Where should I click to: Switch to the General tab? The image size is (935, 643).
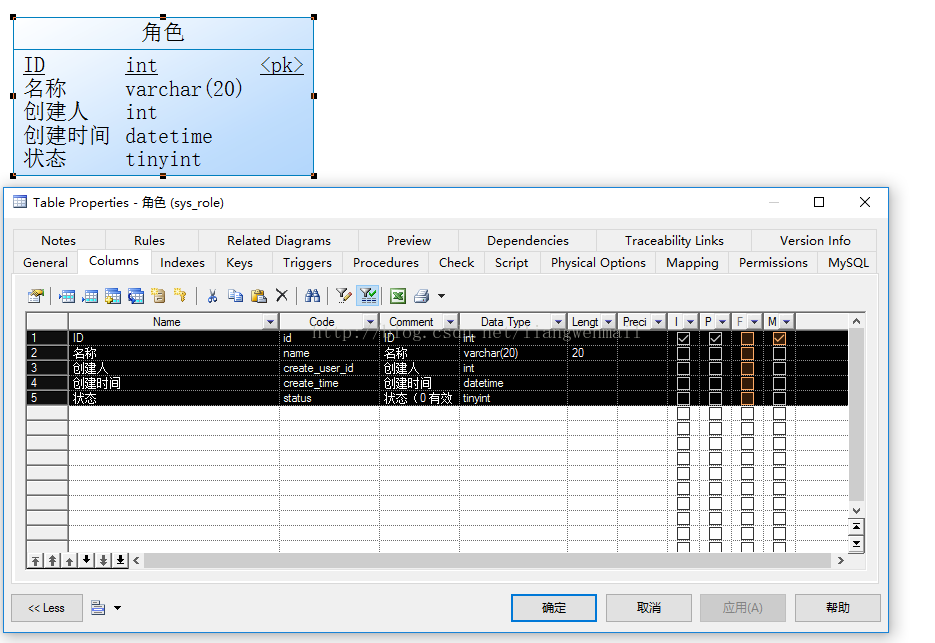[45, 262]
